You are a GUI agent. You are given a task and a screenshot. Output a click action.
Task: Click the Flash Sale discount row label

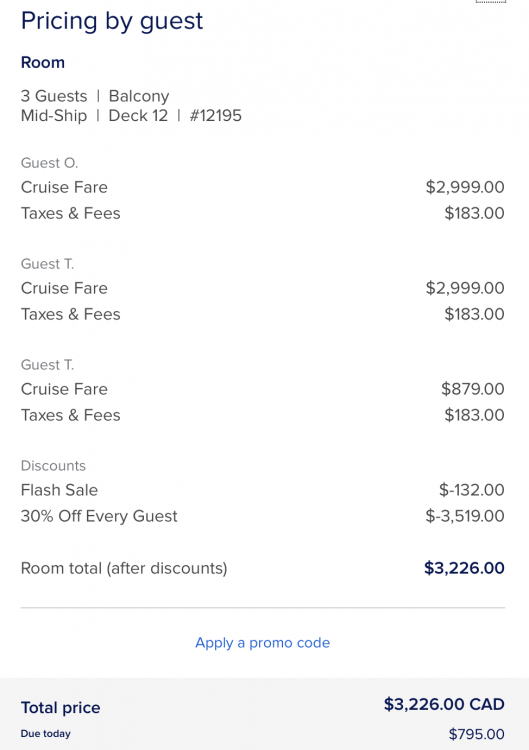[x=59, y=490]
